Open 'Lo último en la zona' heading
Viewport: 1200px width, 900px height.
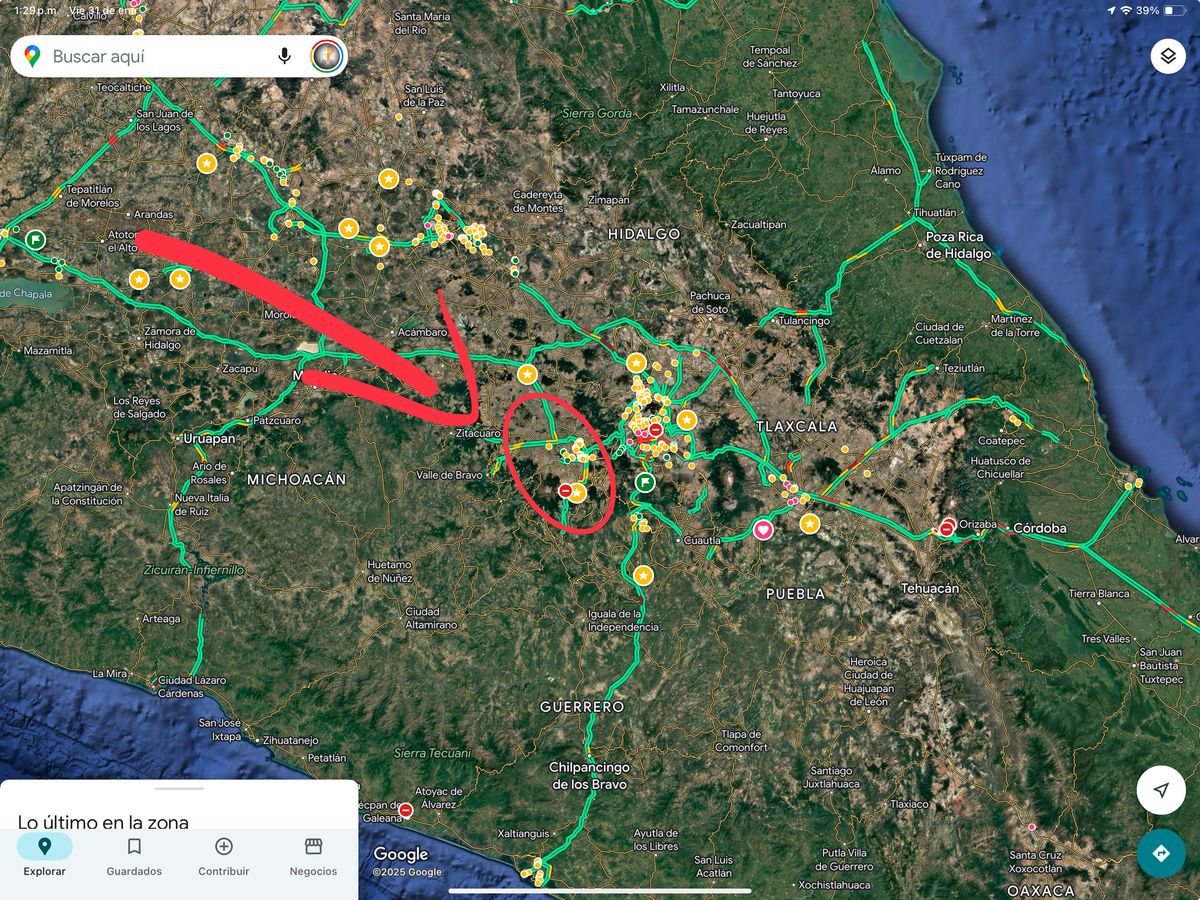[x=103, y=822]
